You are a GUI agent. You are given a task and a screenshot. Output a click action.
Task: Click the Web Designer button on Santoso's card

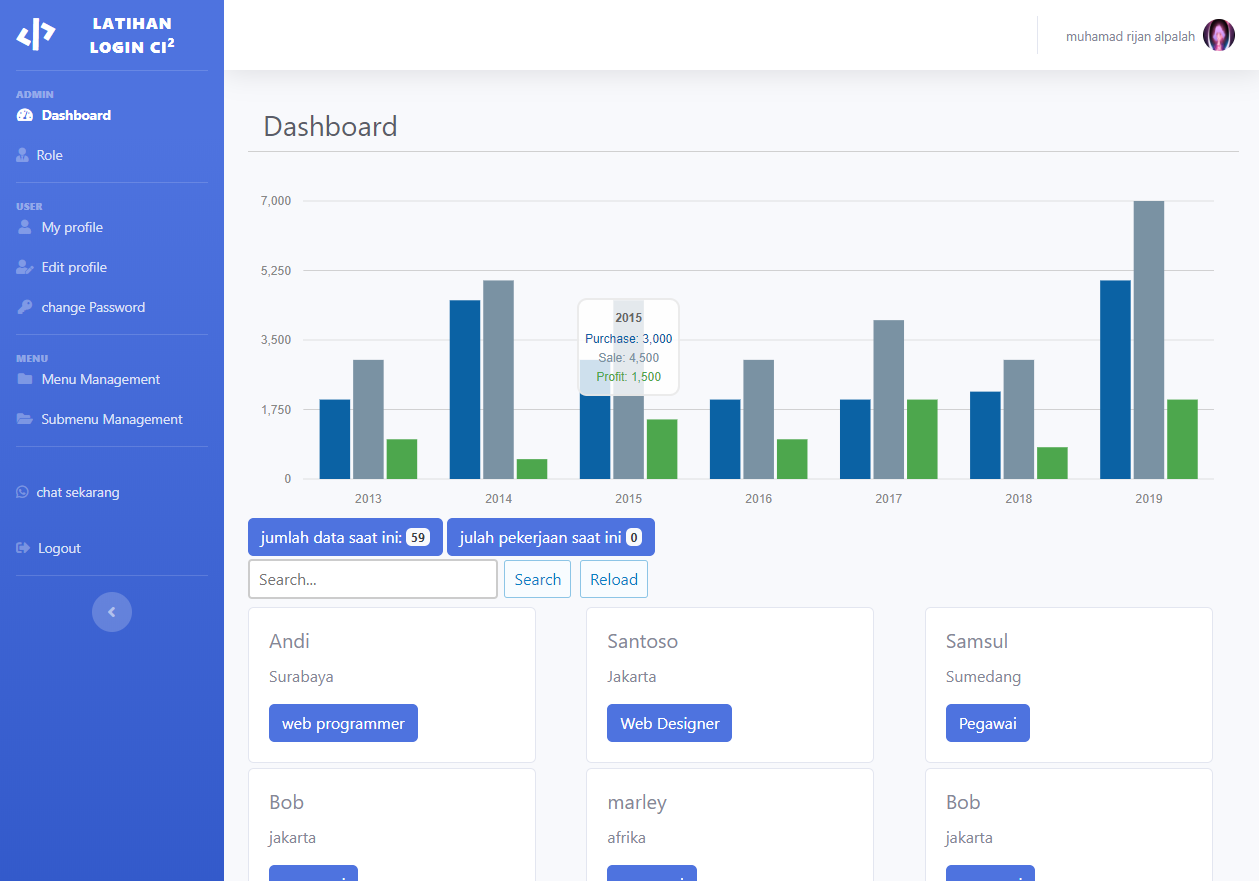pyautogui.click(x=669, y=723)
